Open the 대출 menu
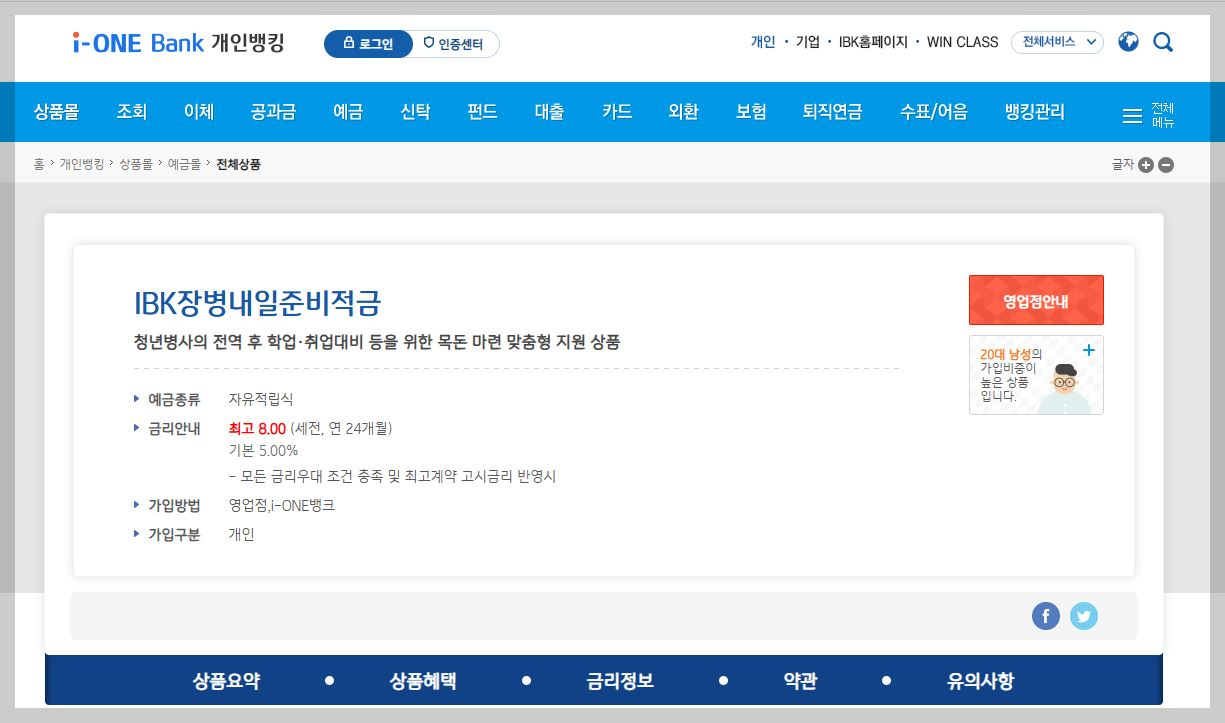Screen dimensions: 1225x723 (x=549, y=112)
